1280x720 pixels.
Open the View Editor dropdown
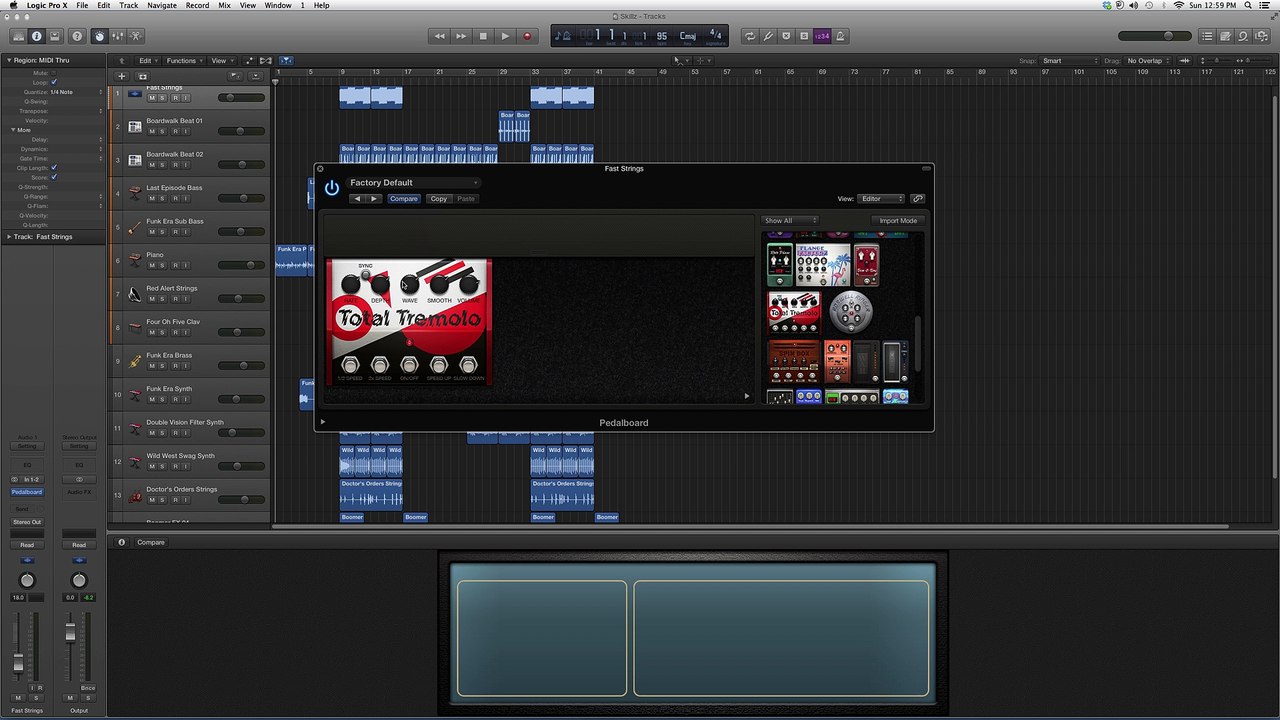tap(881, 199)
